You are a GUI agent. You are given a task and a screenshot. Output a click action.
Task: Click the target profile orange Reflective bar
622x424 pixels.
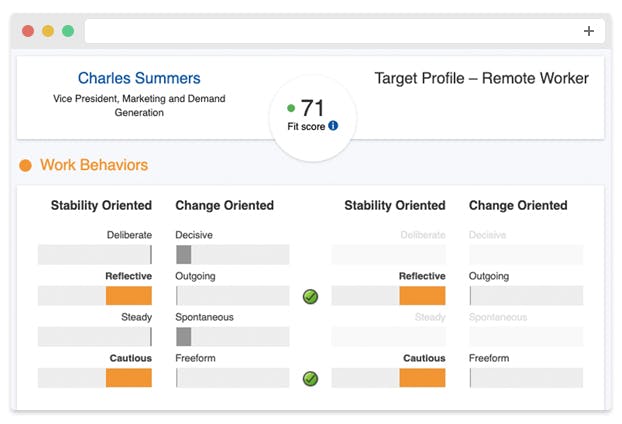[422, 296]
